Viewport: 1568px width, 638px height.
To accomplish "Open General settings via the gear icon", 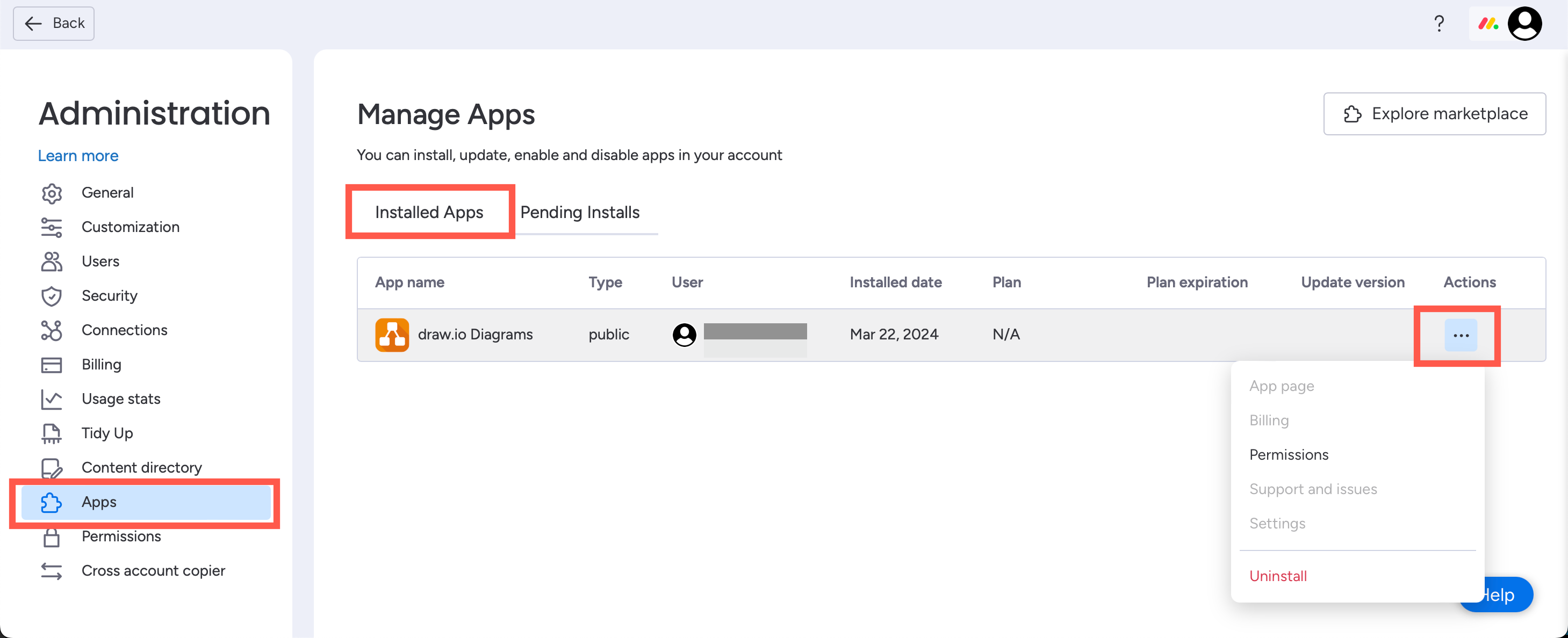I will [x=52, y=193].
